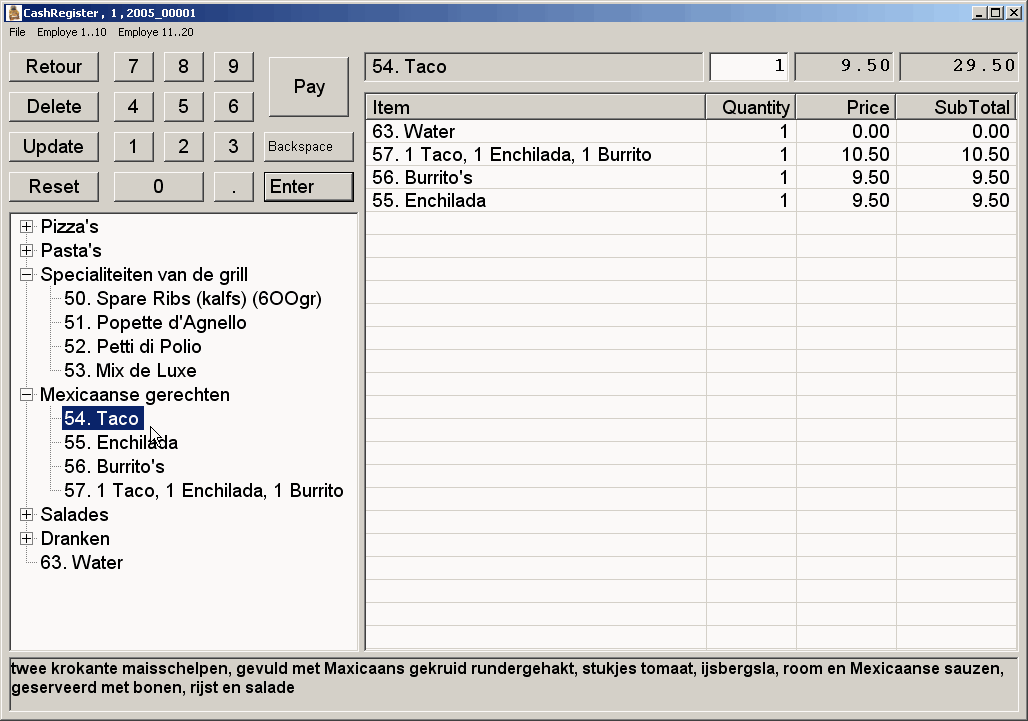Collapse the Mexicaanse gerechten category

pyautogui.click(x=26, y=395)
